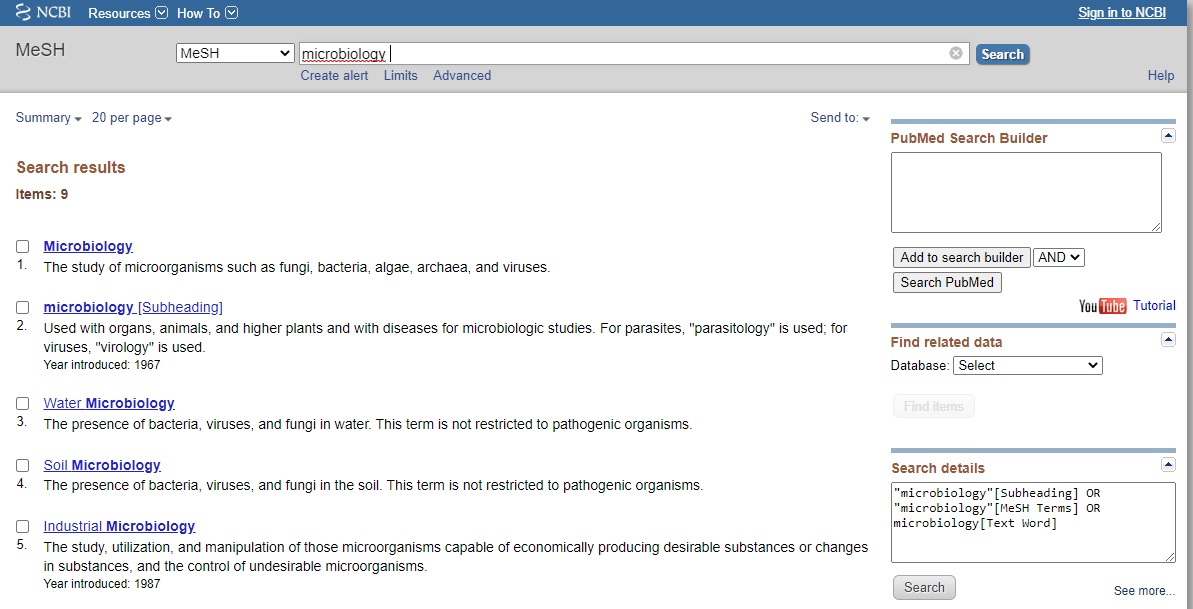The height and width of the screenshot is (609, 1193).
Task: Open the Resources menu
Action: [x=126, y=13]
